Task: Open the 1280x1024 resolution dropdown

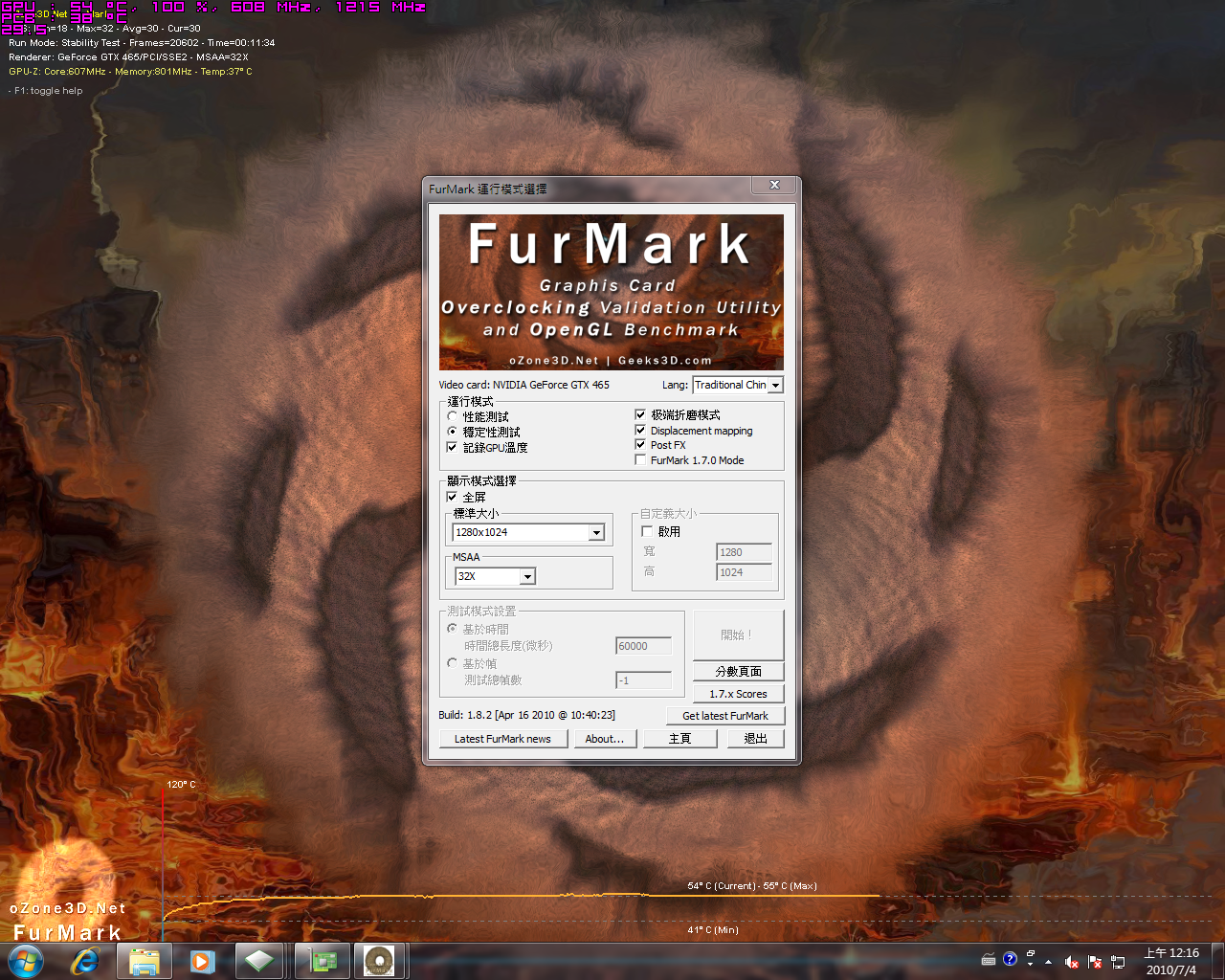Action: [x=528, y=532]
